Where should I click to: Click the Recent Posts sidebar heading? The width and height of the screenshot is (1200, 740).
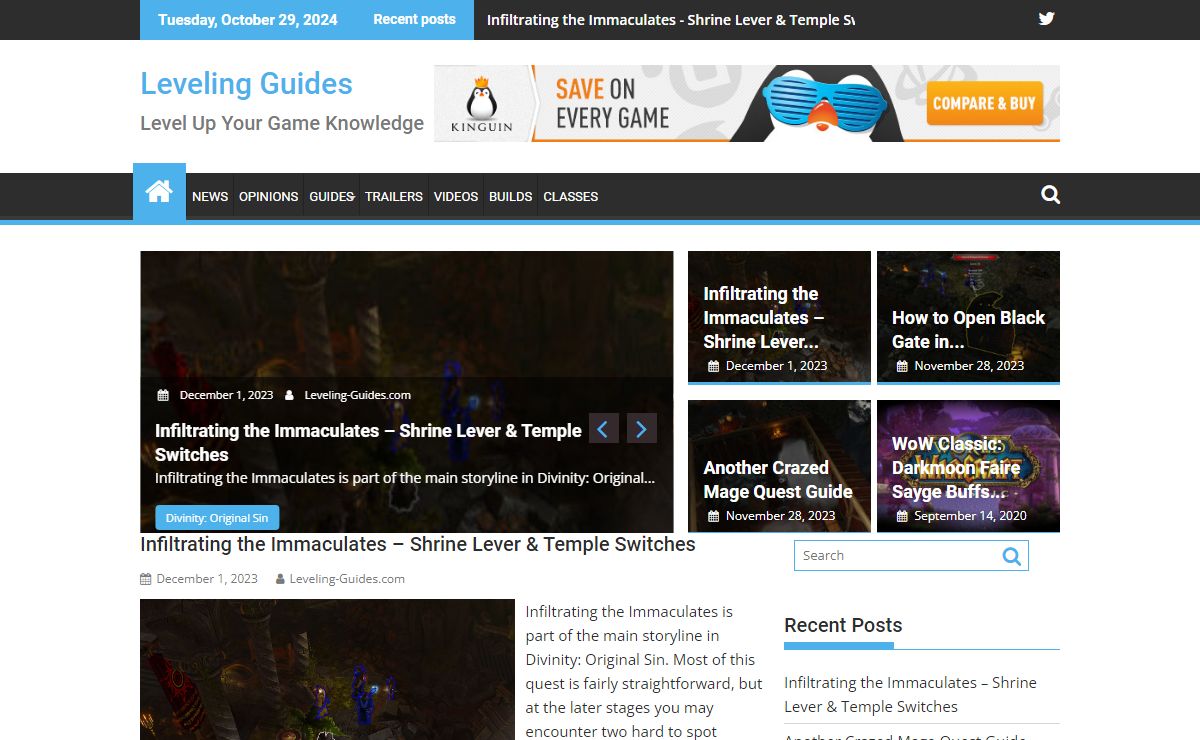843,625
